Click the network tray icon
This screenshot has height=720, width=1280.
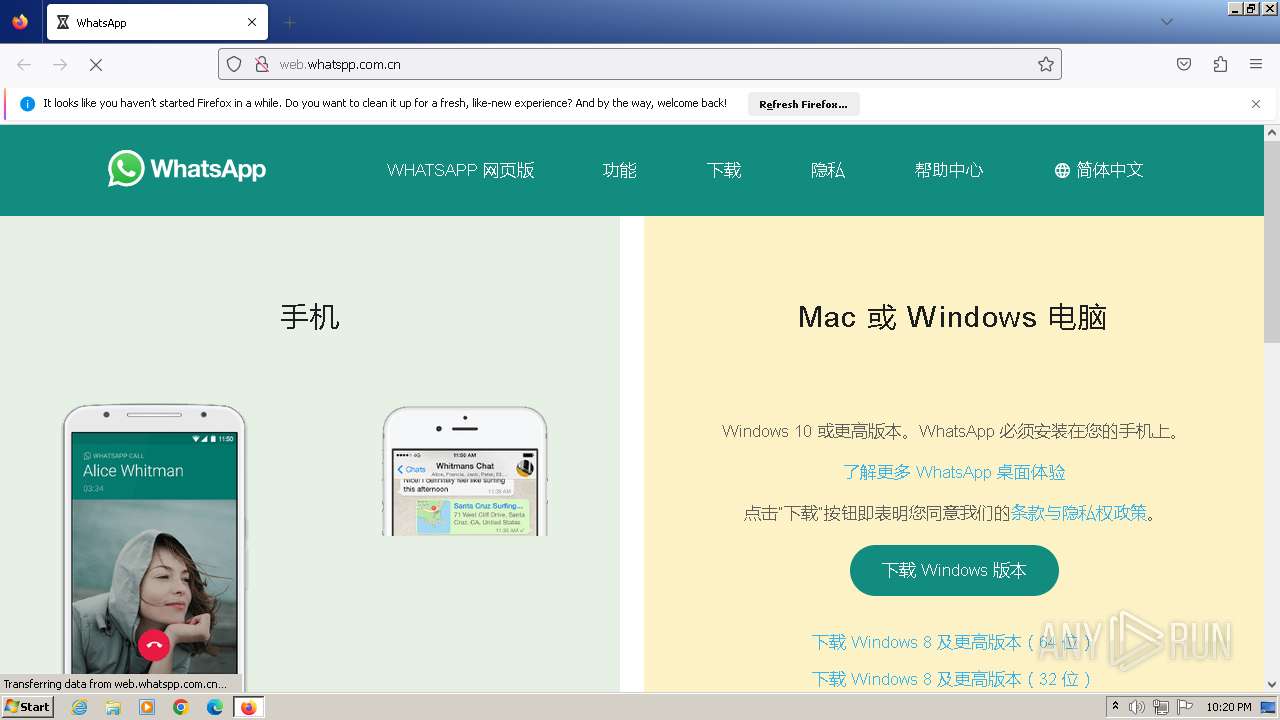[1160, 707]
